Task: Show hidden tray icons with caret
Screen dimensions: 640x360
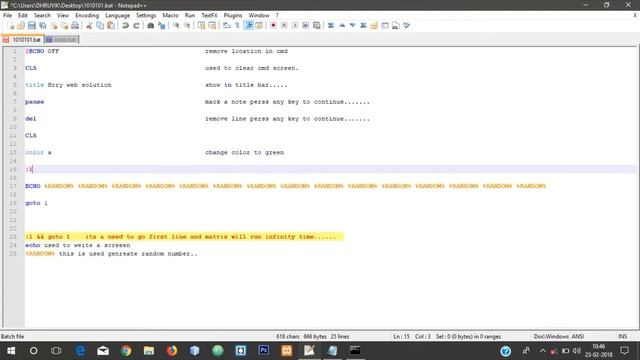Action: coord(542,351)
